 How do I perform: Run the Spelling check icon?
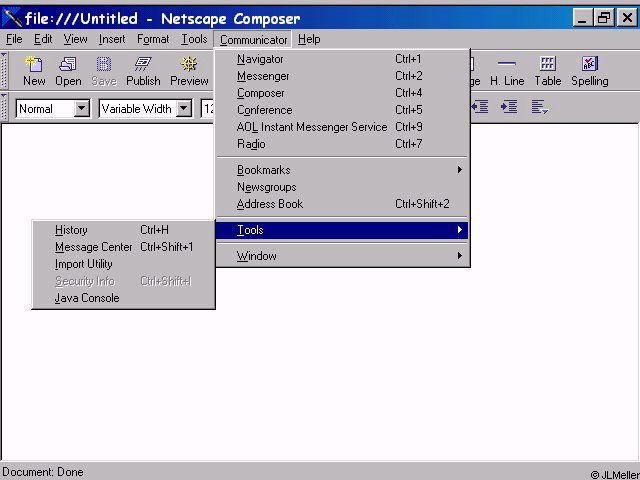[590, 71]
